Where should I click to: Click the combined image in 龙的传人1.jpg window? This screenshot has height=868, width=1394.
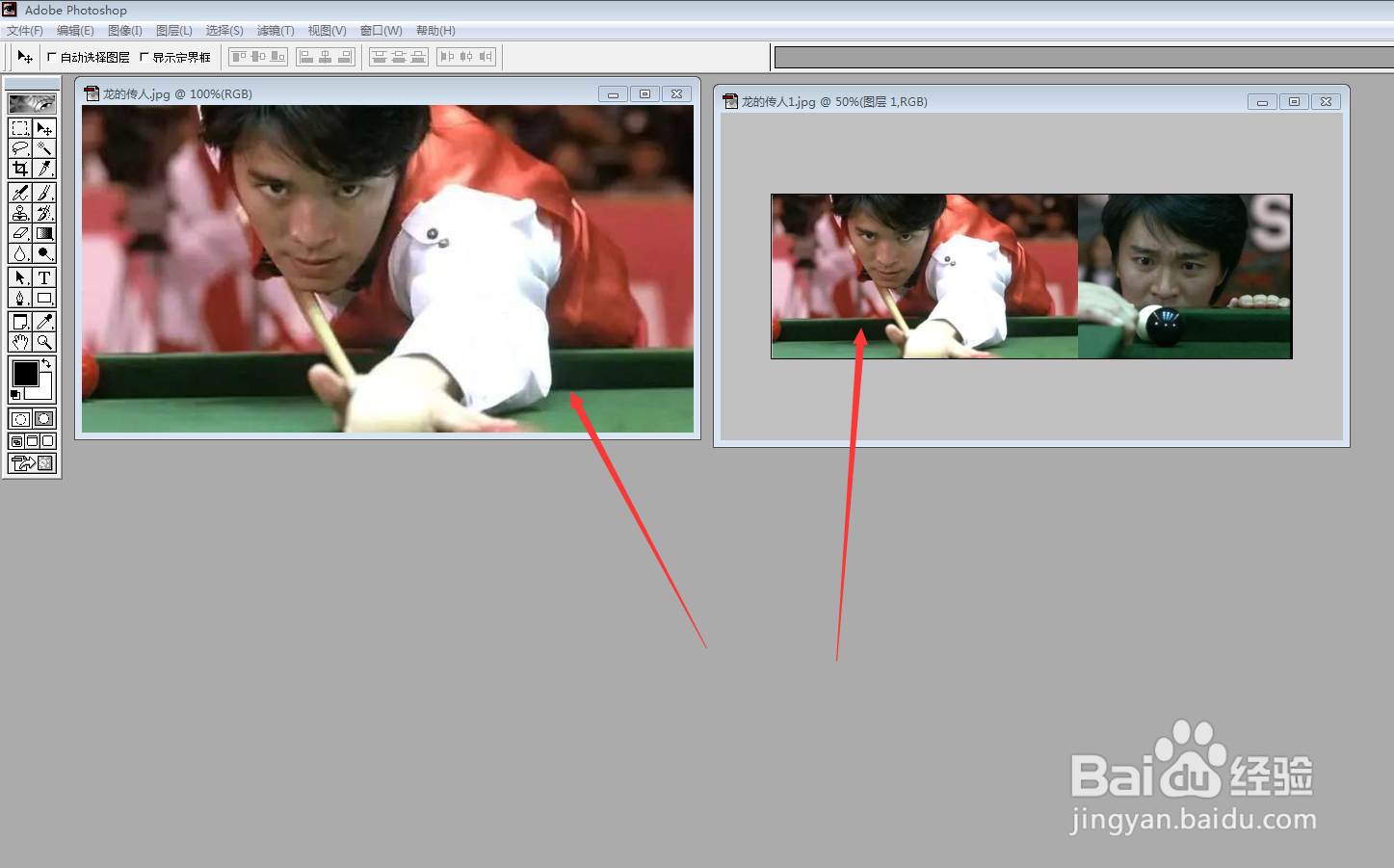pyautogui.click(x=1031, y=276)
